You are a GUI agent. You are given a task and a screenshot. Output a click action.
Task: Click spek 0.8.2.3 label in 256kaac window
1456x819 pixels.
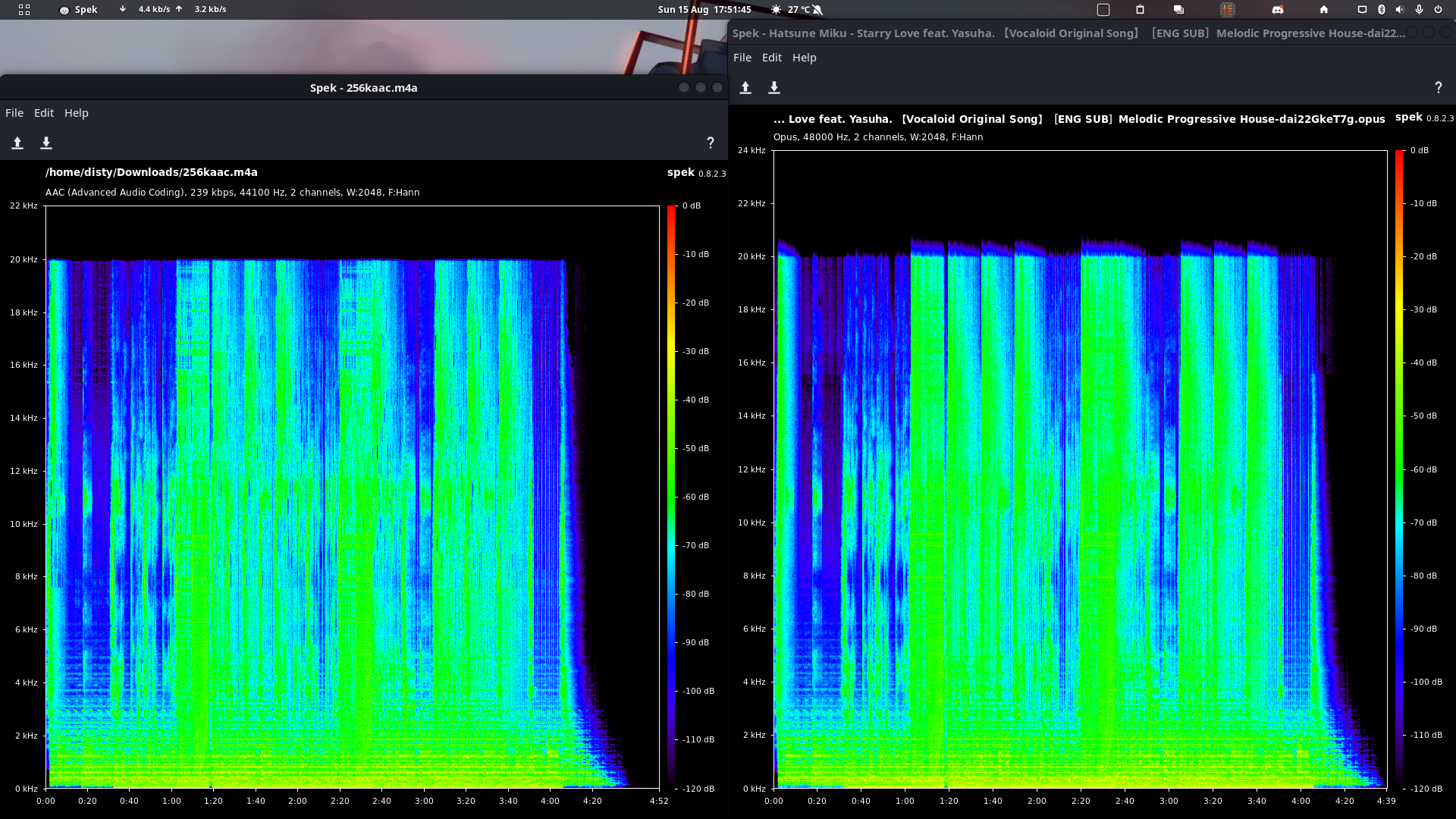[x=696, y=173]
